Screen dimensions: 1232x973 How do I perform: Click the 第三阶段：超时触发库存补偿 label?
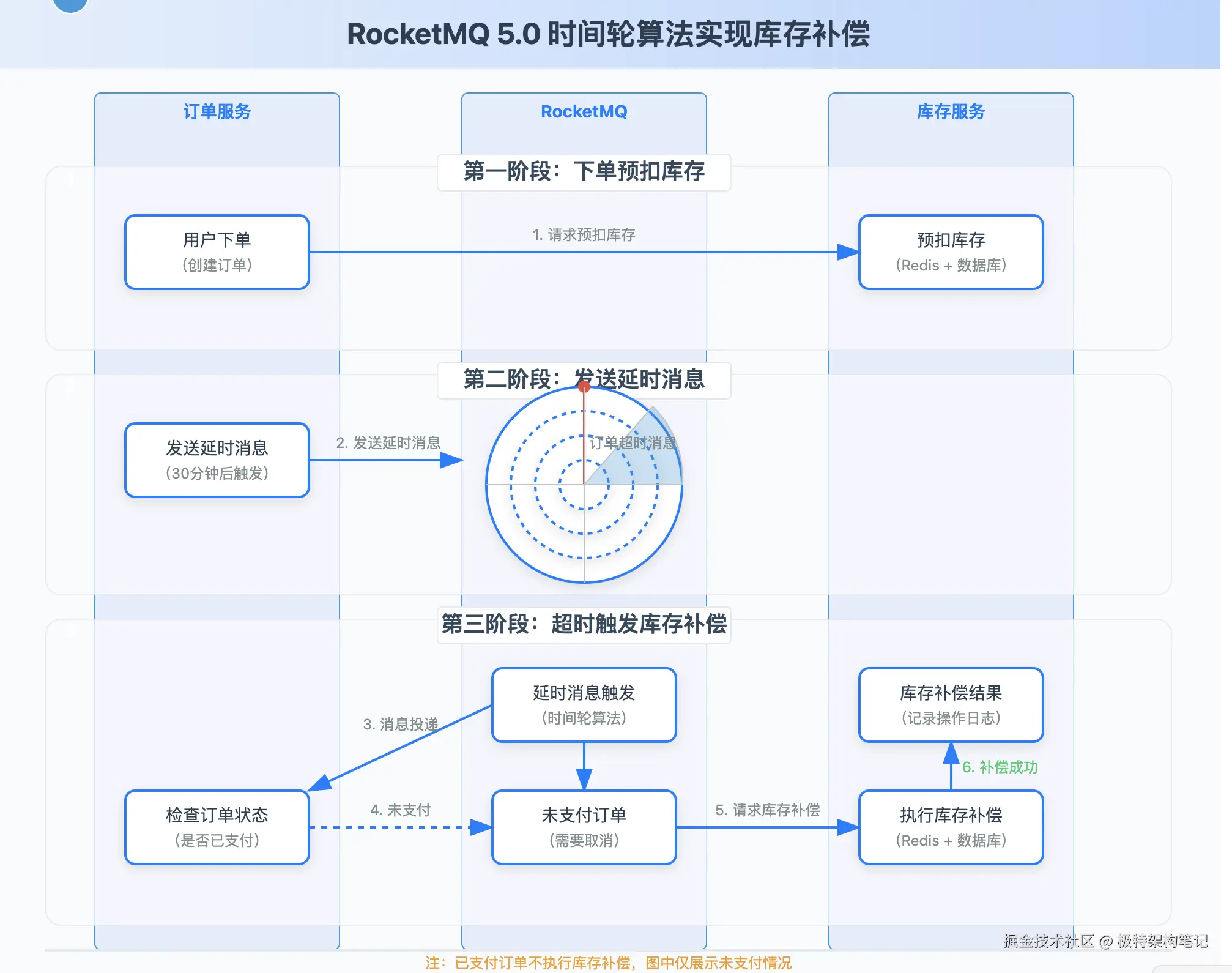click(x=584, y=624)
